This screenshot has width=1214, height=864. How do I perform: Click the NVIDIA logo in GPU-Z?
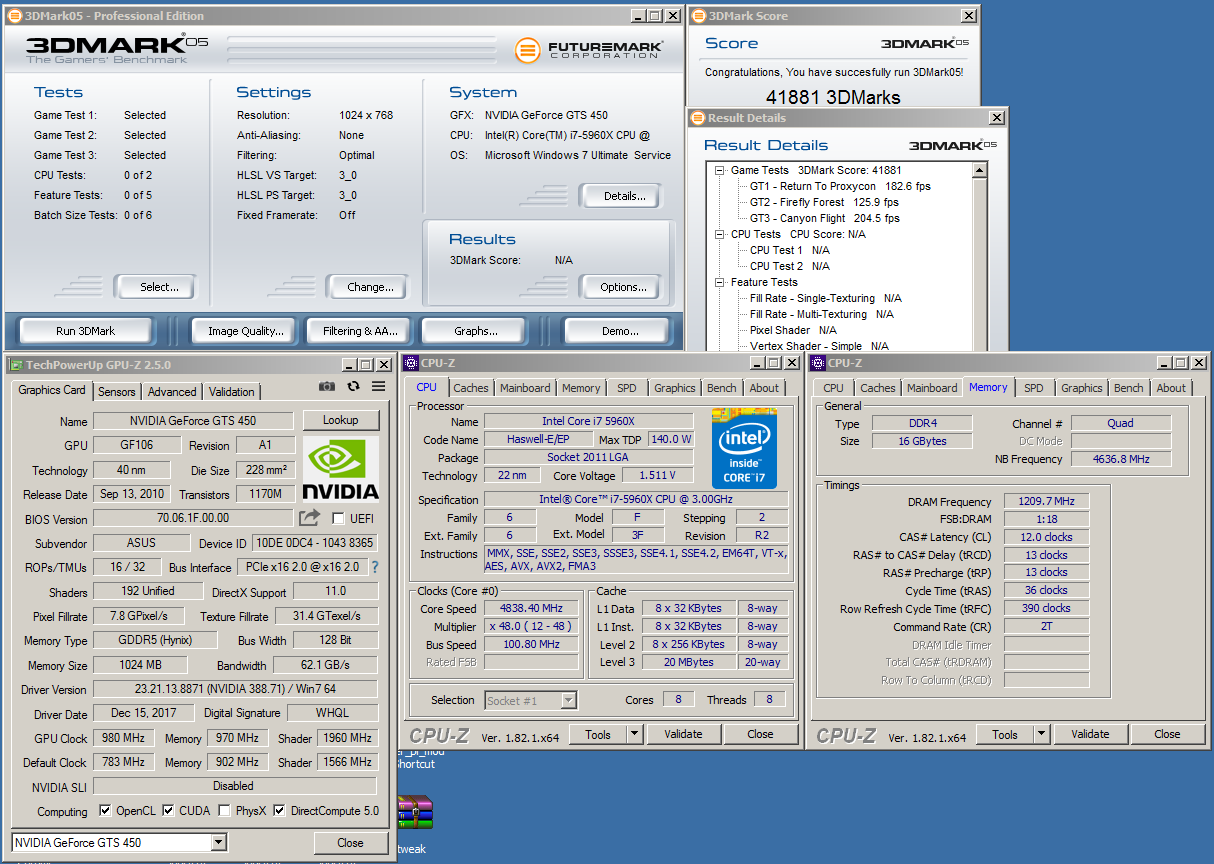coord(341,468)
